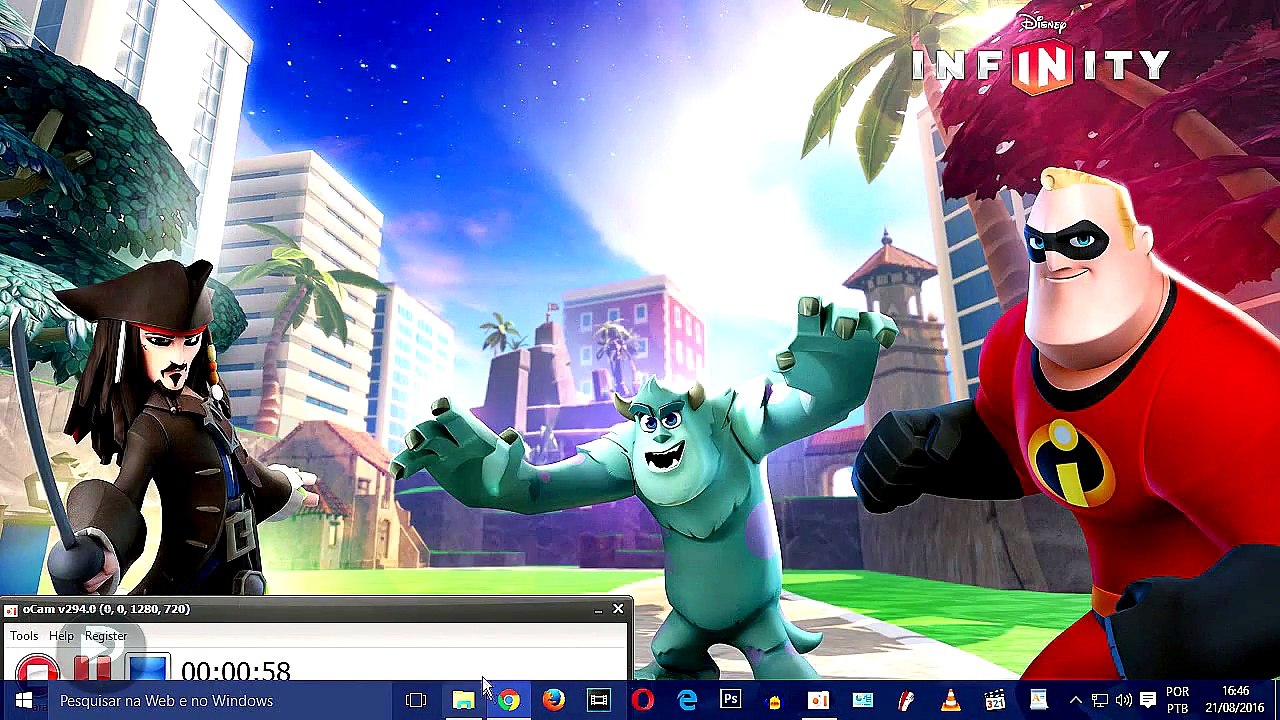Open network settings from system tray
This screenshot has height=720, width=1280.
(1099, 701)
